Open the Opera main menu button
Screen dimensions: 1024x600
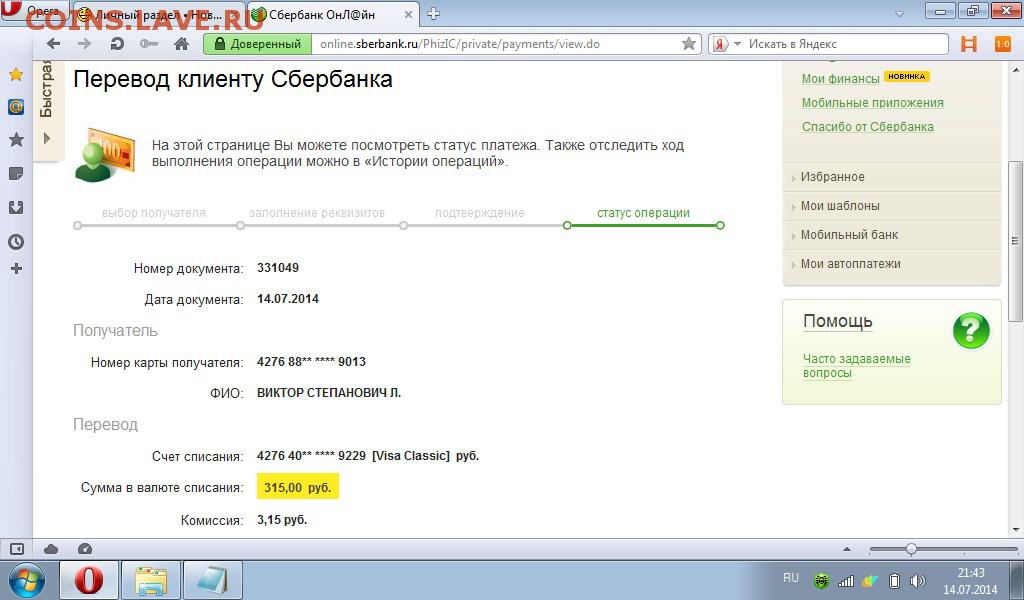click(x=36, y=11)
